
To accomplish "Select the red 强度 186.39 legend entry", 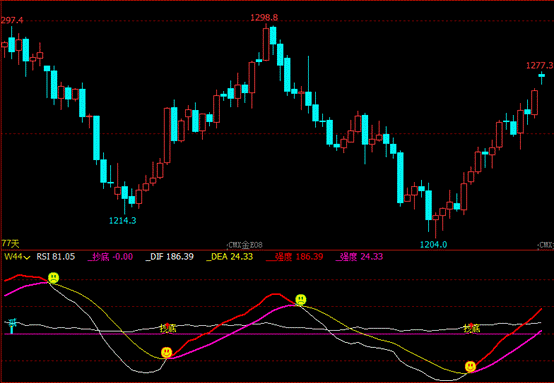I will point(295,257).
